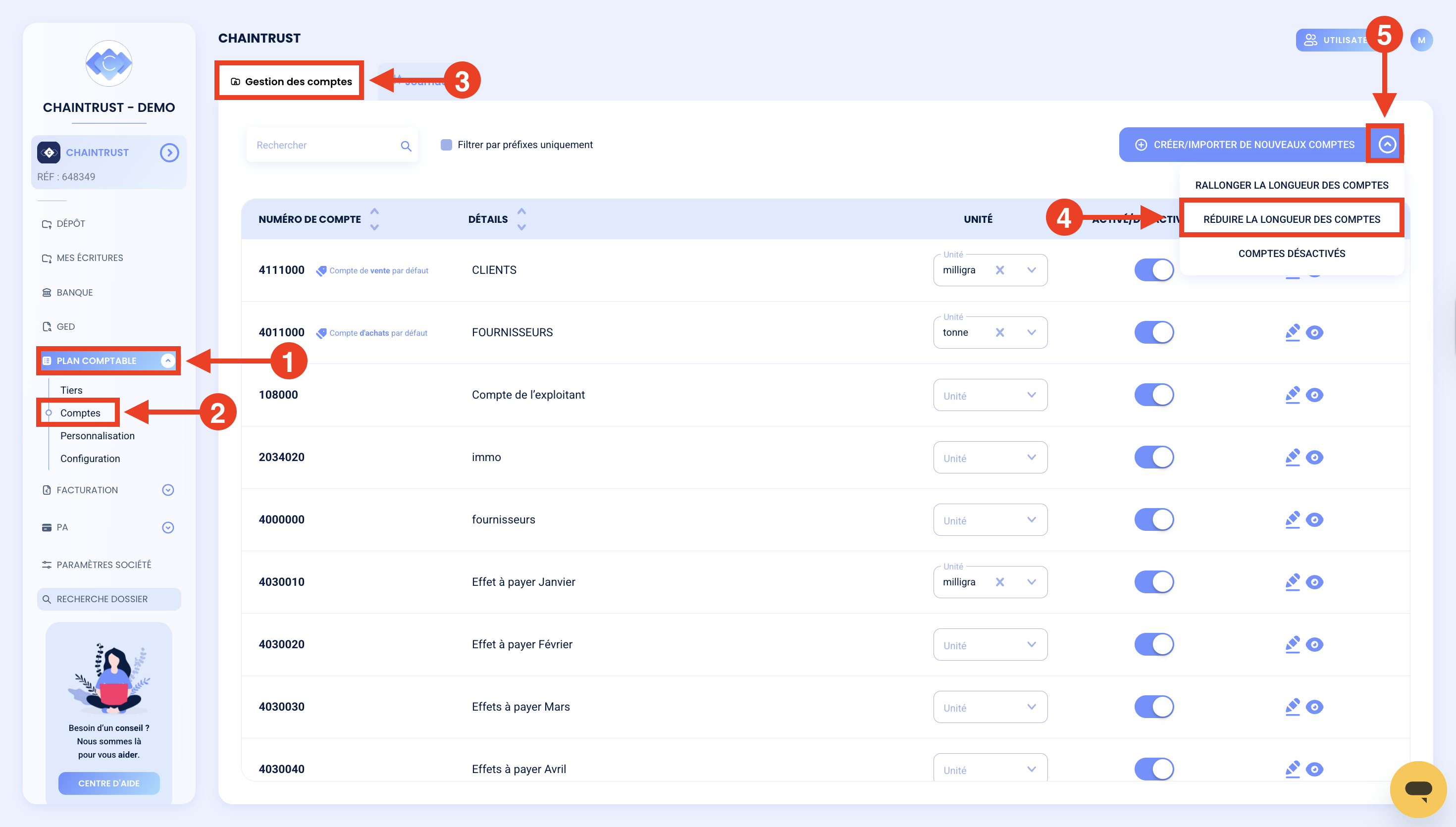Select Rallonger la longueur des comptes
The image size is (1456, 827).
(1291, 185)
